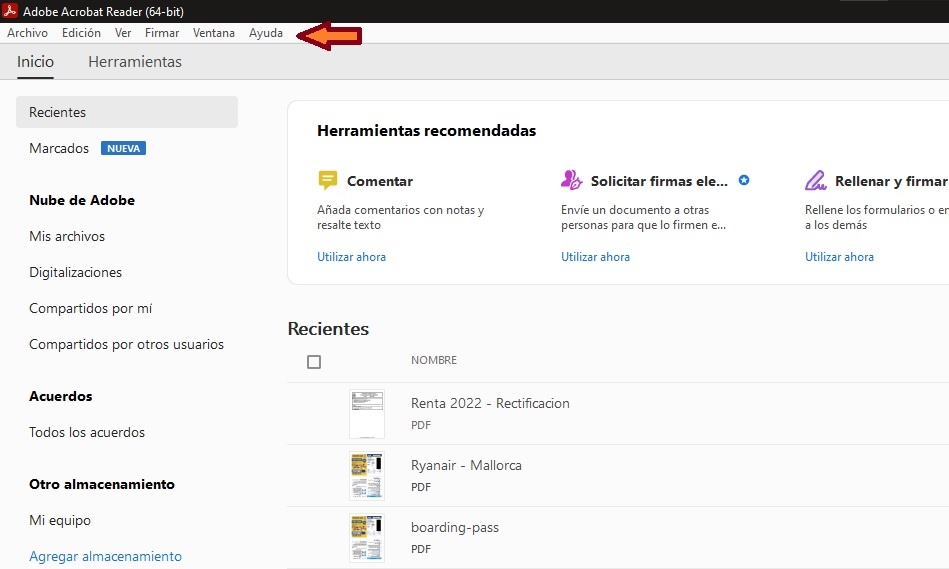Select the file name boarding-pass

click(x=455, y=527)
